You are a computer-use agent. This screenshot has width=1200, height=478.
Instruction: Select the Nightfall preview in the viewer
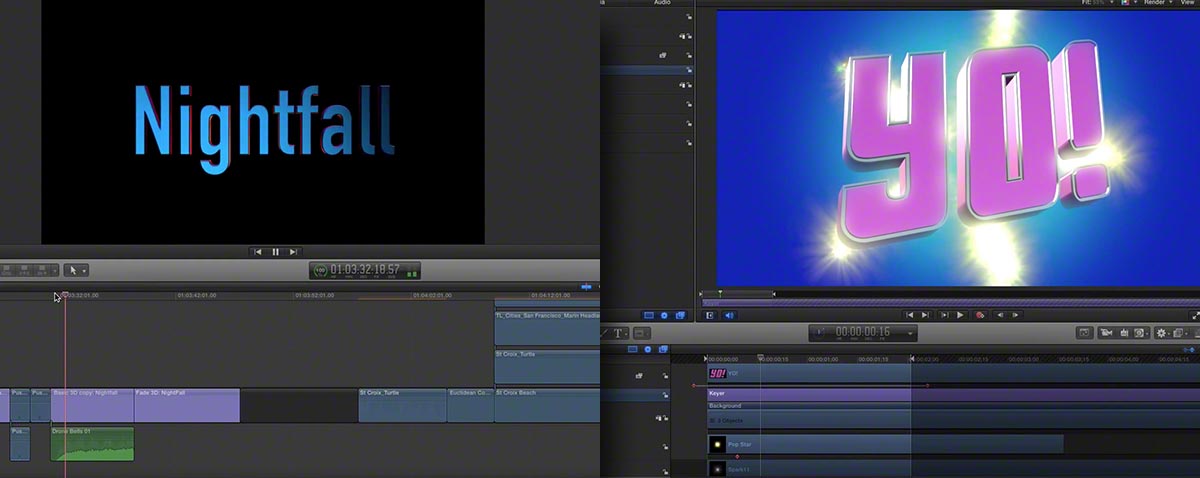coord(263,122)
